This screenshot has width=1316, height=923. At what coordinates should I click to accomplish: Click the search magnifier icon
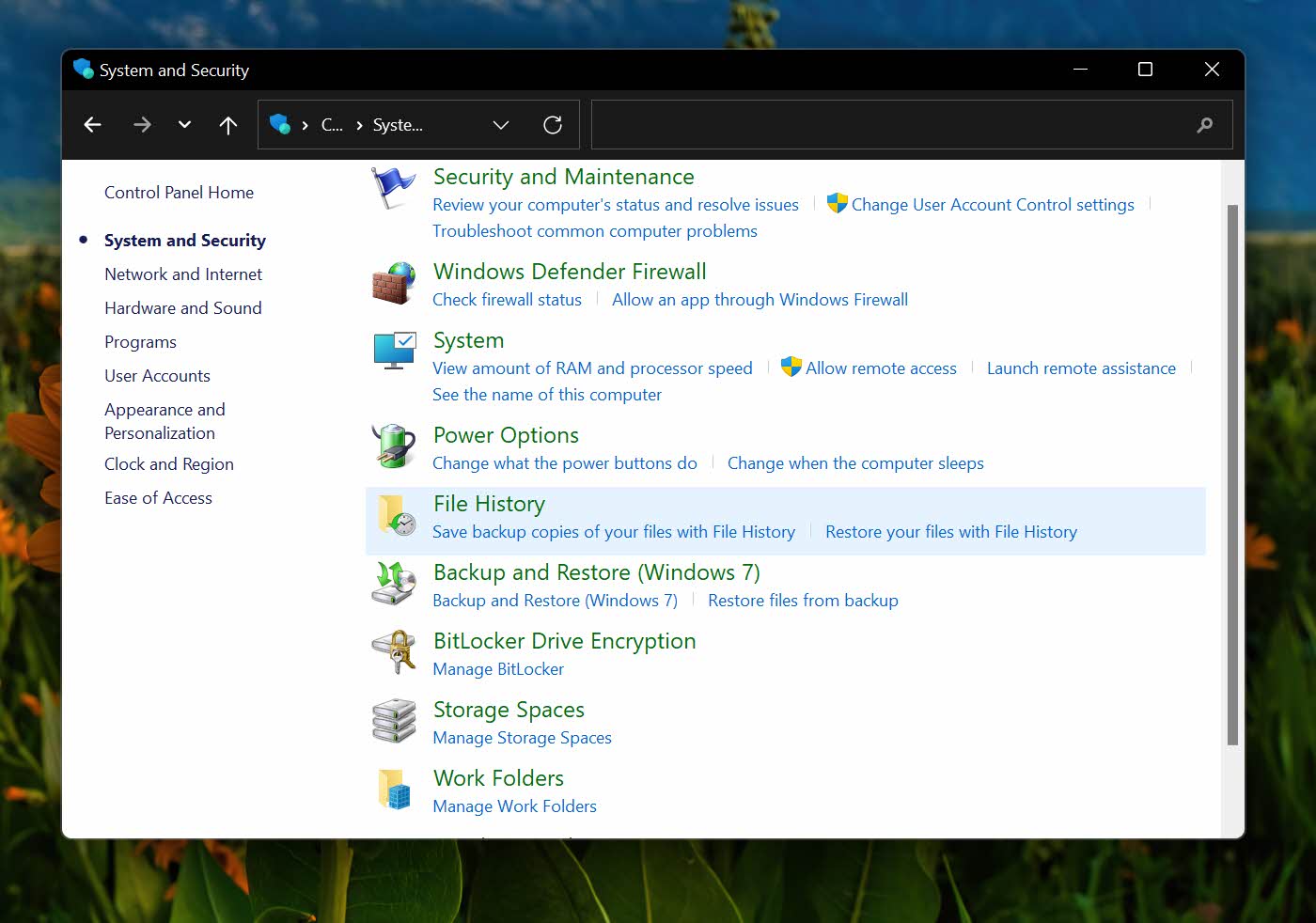click(1205, 125)
